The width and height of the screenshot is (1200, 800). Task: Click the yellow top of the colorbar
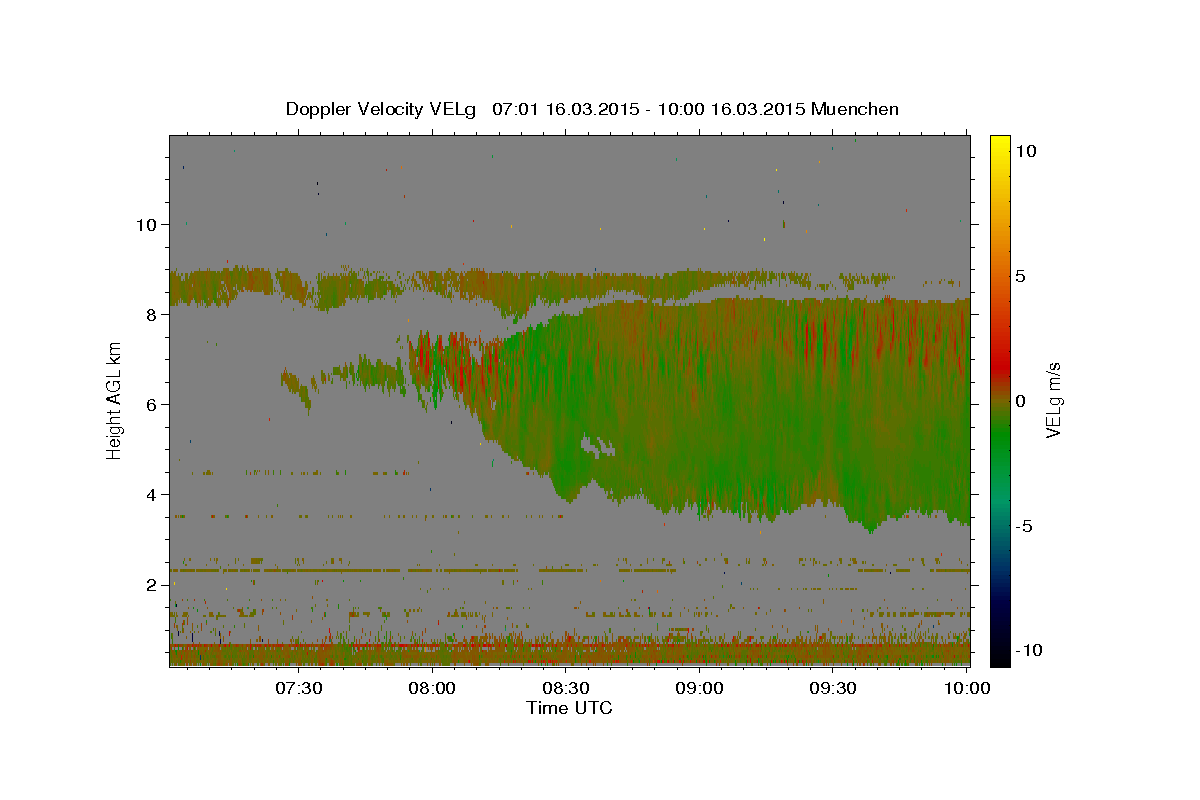[999, 145]
